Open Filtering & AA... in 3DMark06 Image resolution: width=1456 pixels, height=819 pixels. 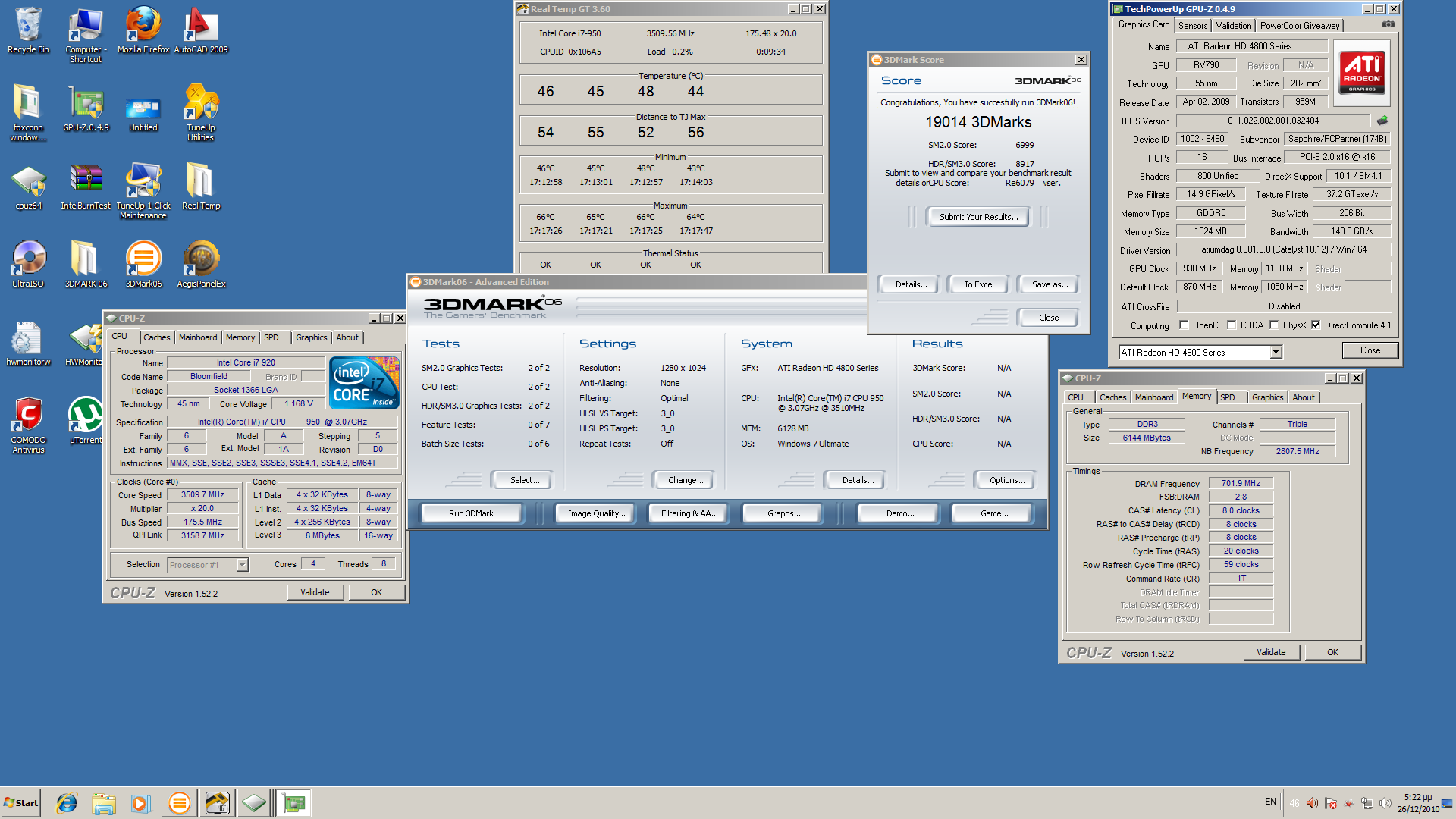click(x=689, y=513)
